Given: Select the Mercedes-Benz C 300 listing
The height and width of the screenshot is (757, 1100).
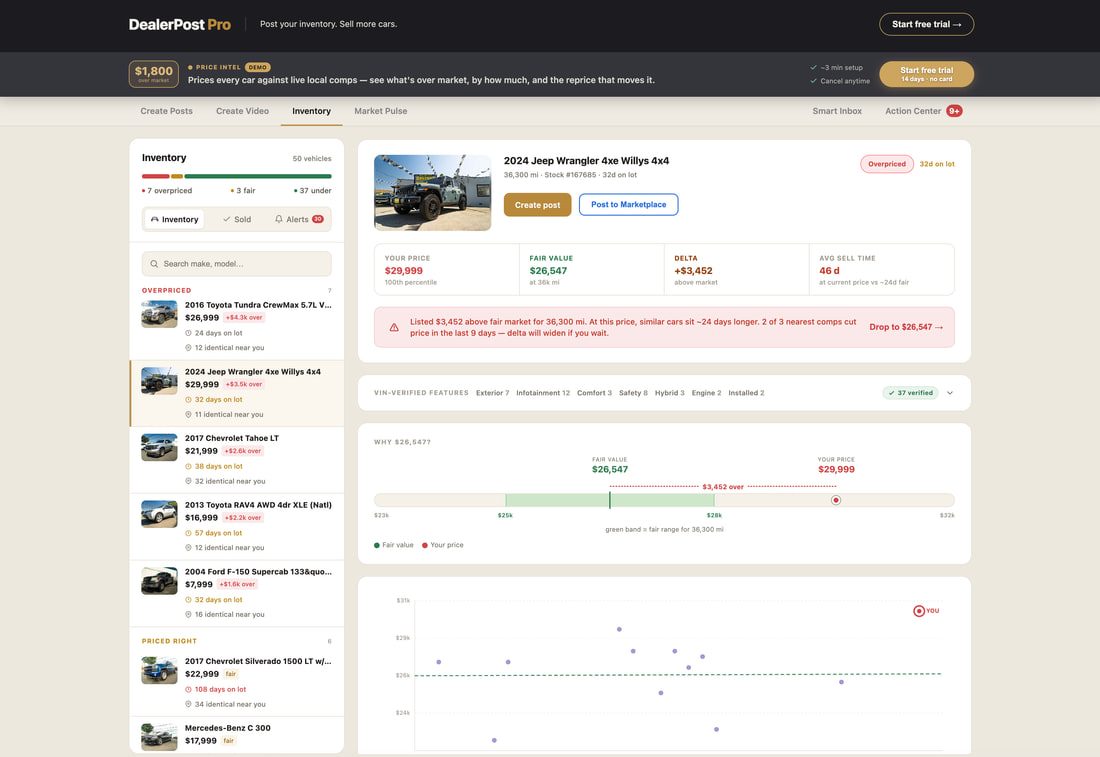Looking at the screenshot, I should [236, 735].
